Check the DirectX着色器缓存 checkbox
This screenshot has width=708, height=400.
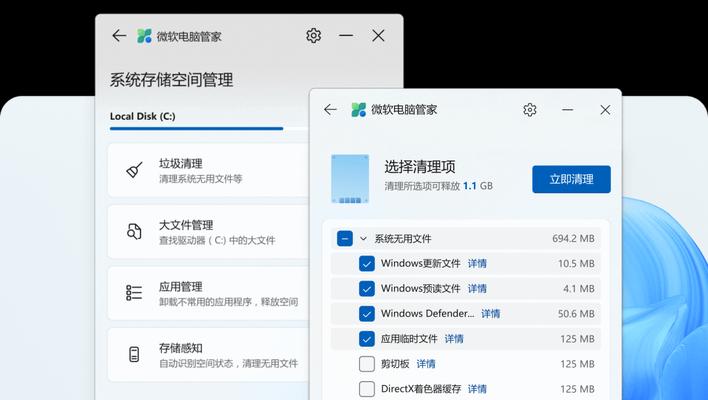point(367,389)
